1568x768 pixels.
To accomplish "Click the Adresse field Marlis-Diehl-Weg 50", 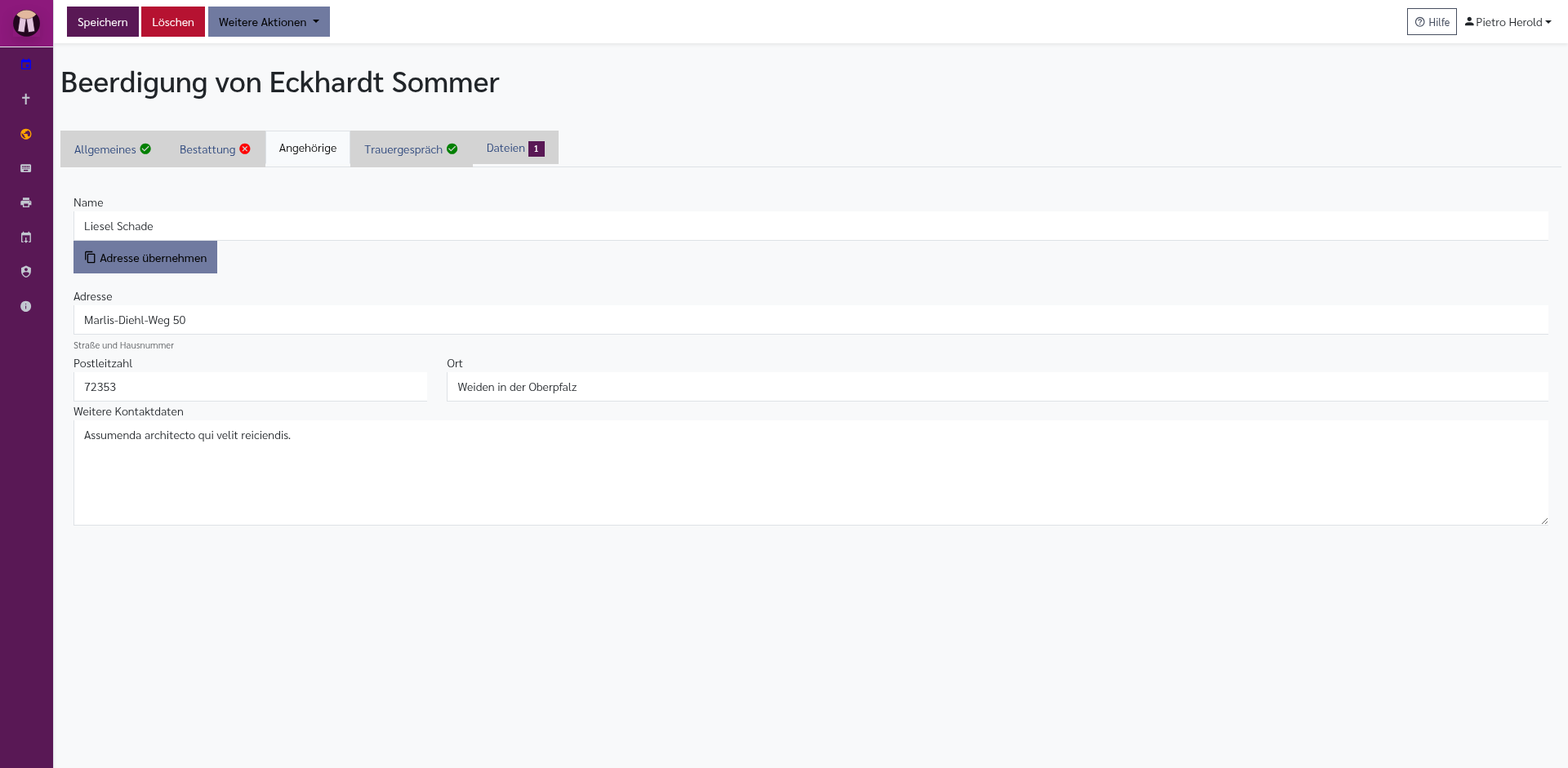I will tap(811, 320).
